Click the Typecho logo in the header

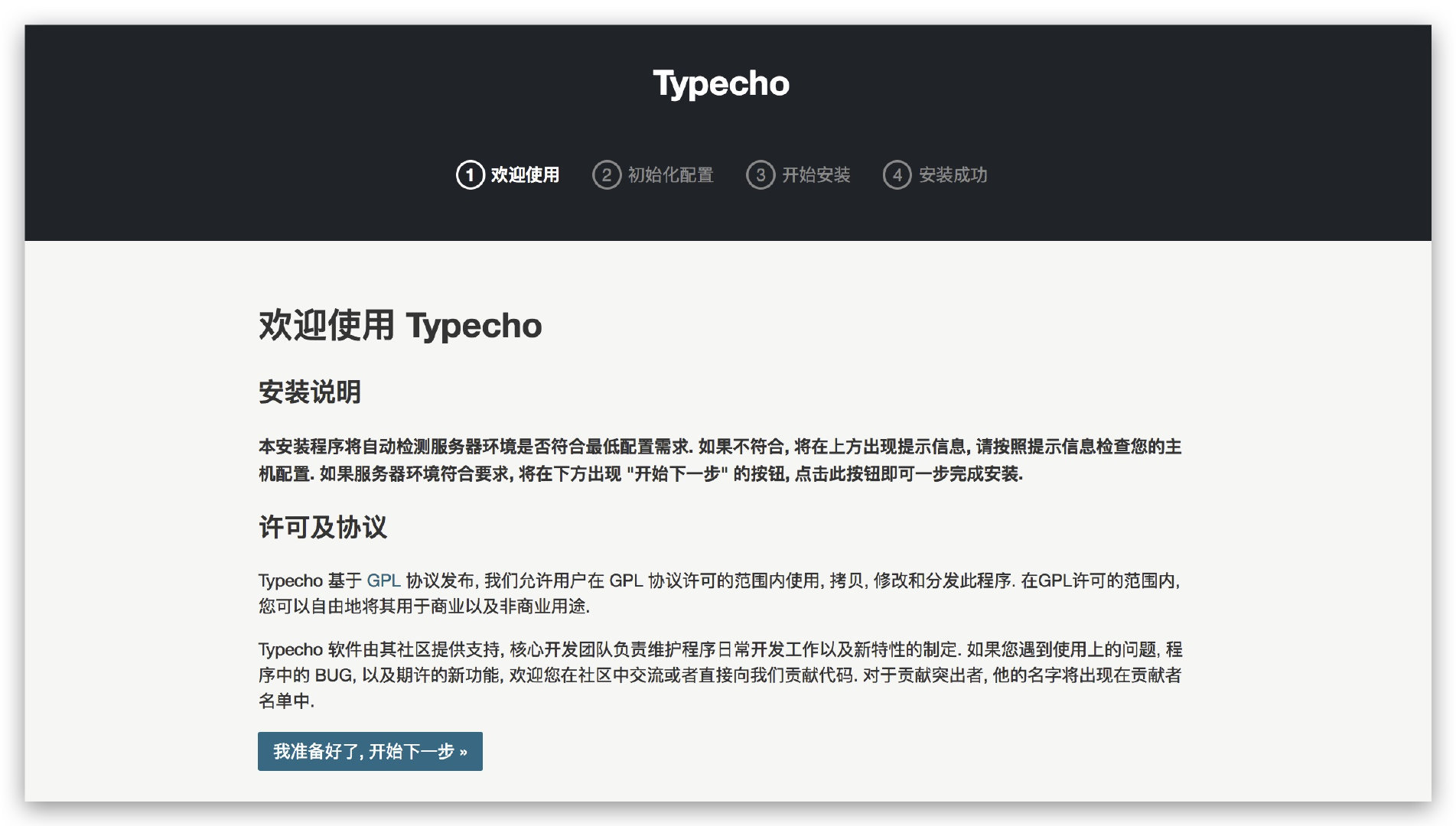721,83
